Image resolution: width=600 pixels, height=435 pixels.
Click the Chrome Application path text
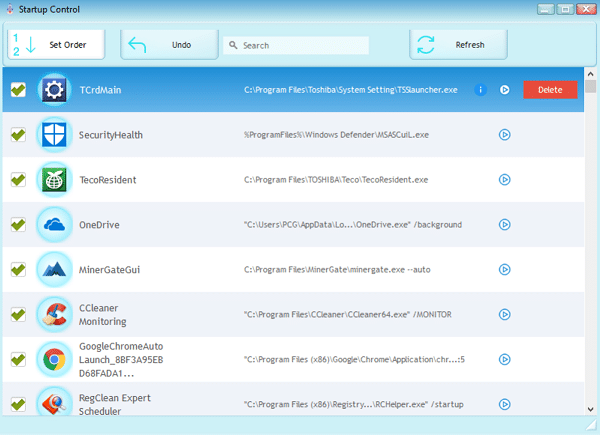(x=354, y=360)
